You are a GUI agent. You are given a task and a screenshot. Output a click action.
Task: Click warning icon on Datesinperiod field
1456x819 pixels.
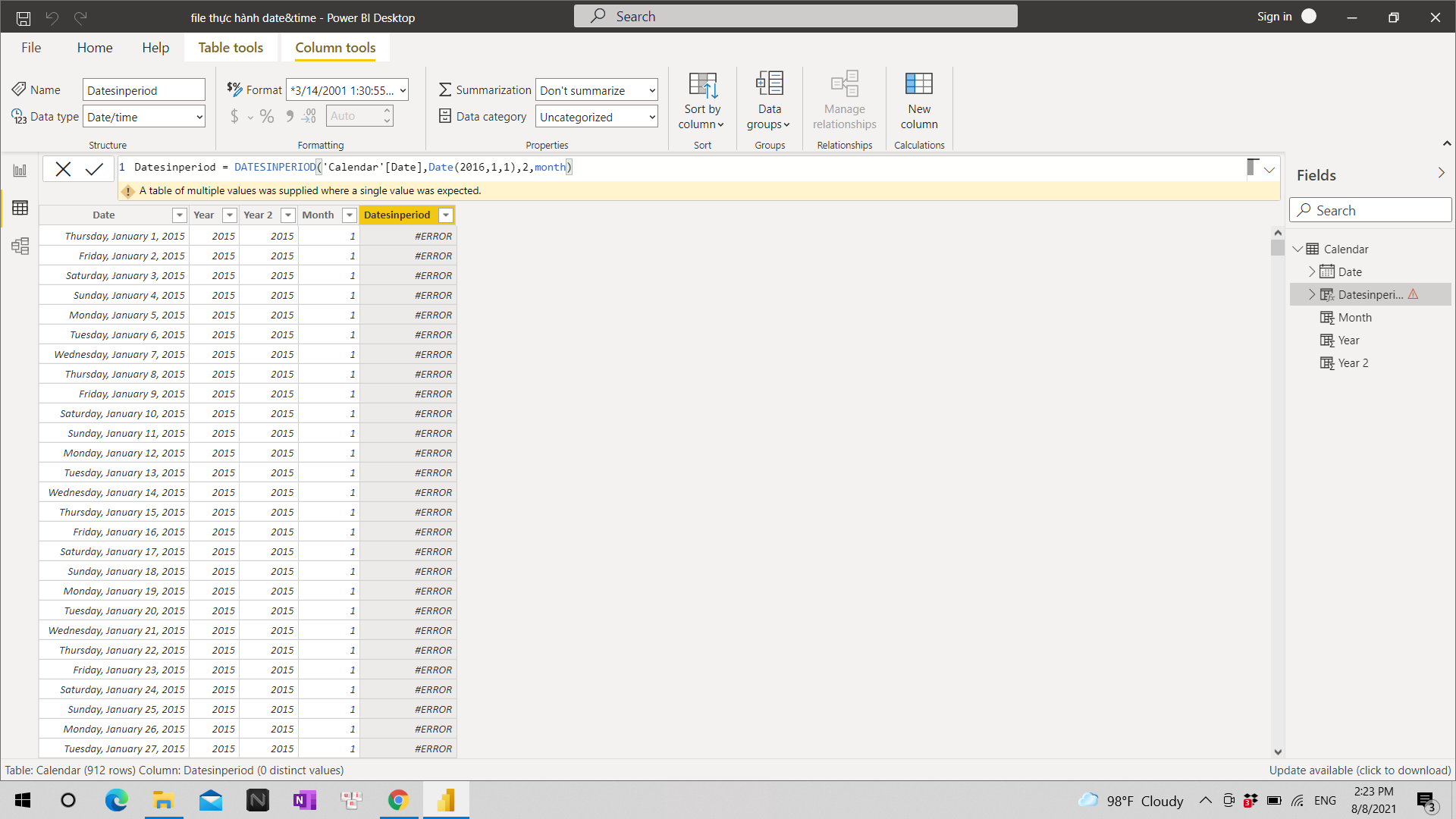1414,294
